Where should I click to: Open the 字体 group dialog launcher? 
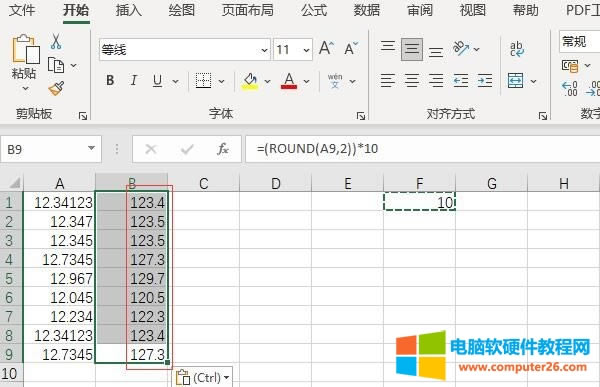pos(360,116)
